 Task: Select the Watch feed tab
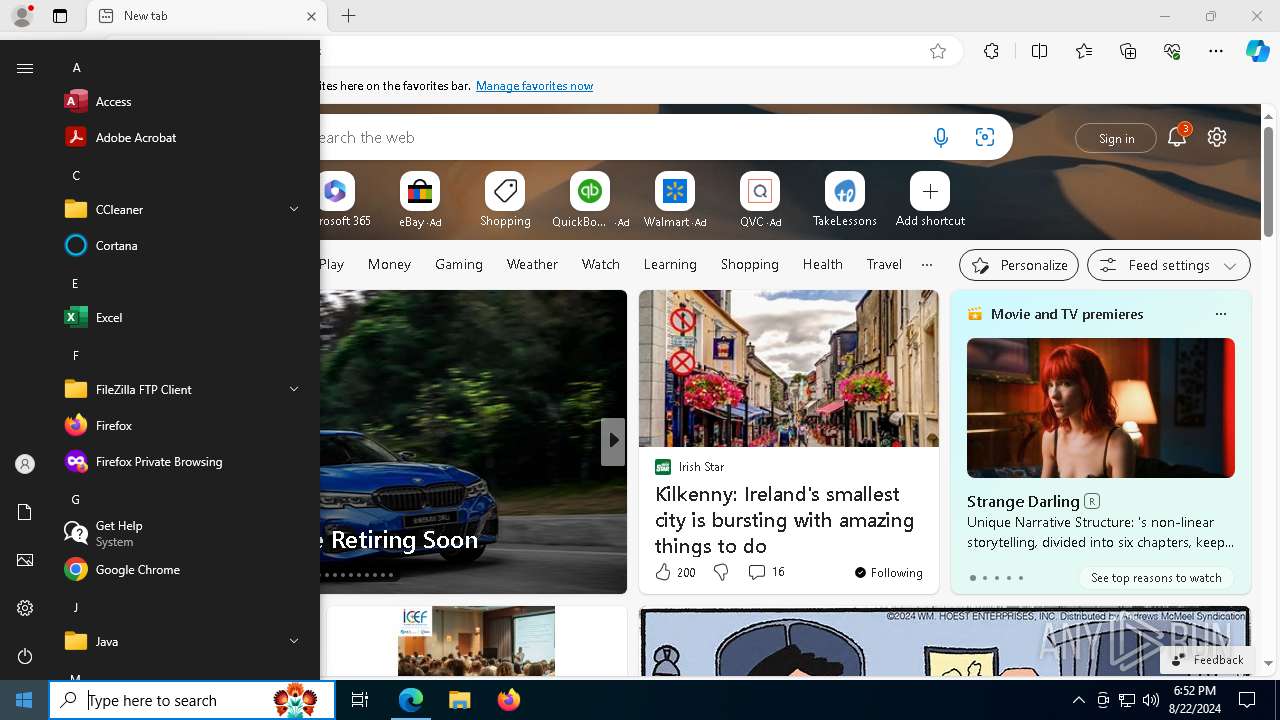(601, 264)
